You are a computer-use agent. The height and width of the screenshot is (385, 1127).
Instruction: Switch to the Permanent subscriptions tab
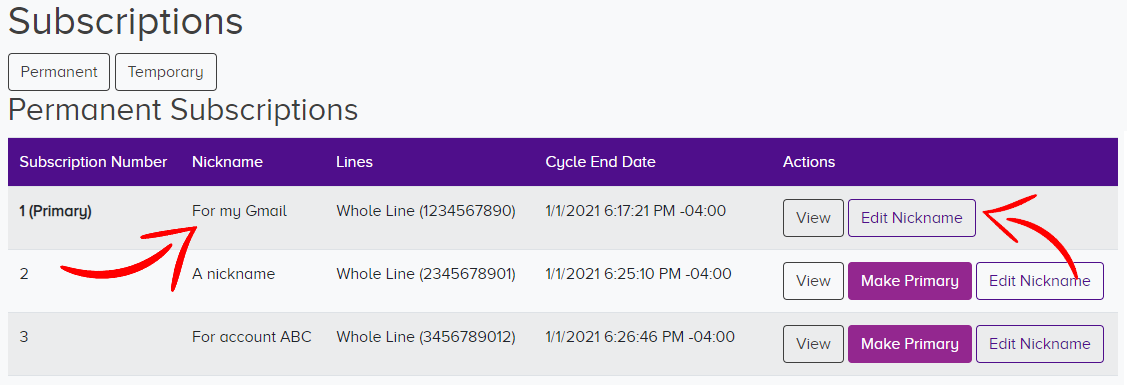pos(59,72)
